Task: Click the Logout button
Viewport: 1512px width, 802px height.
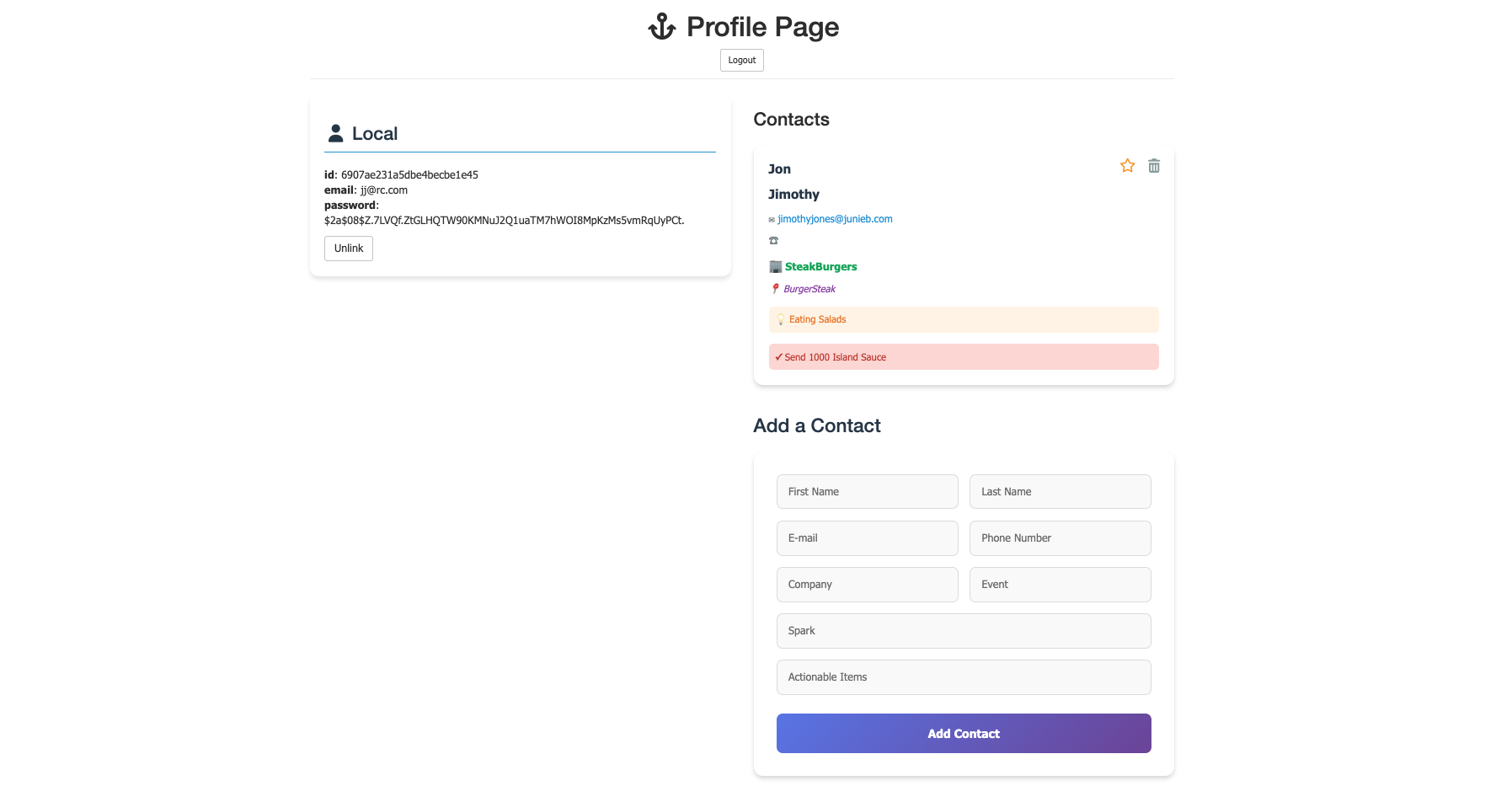Action: pyautogui.click(x=741, y=60)
